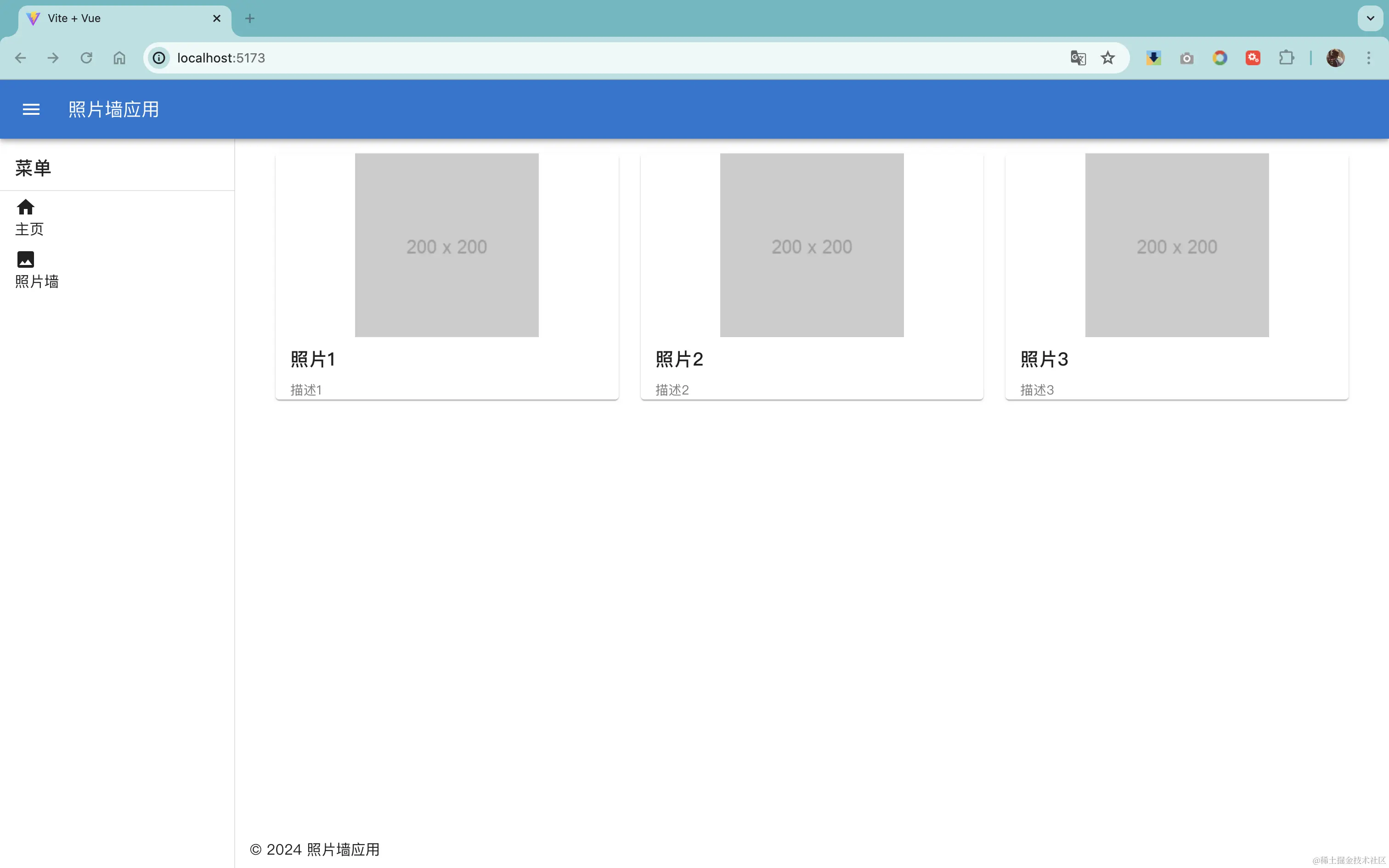The height and width of the screenshot is (868, 1389).
Task: Toggle the hamburger menu in app bar
Action: (x=31, y=109)
